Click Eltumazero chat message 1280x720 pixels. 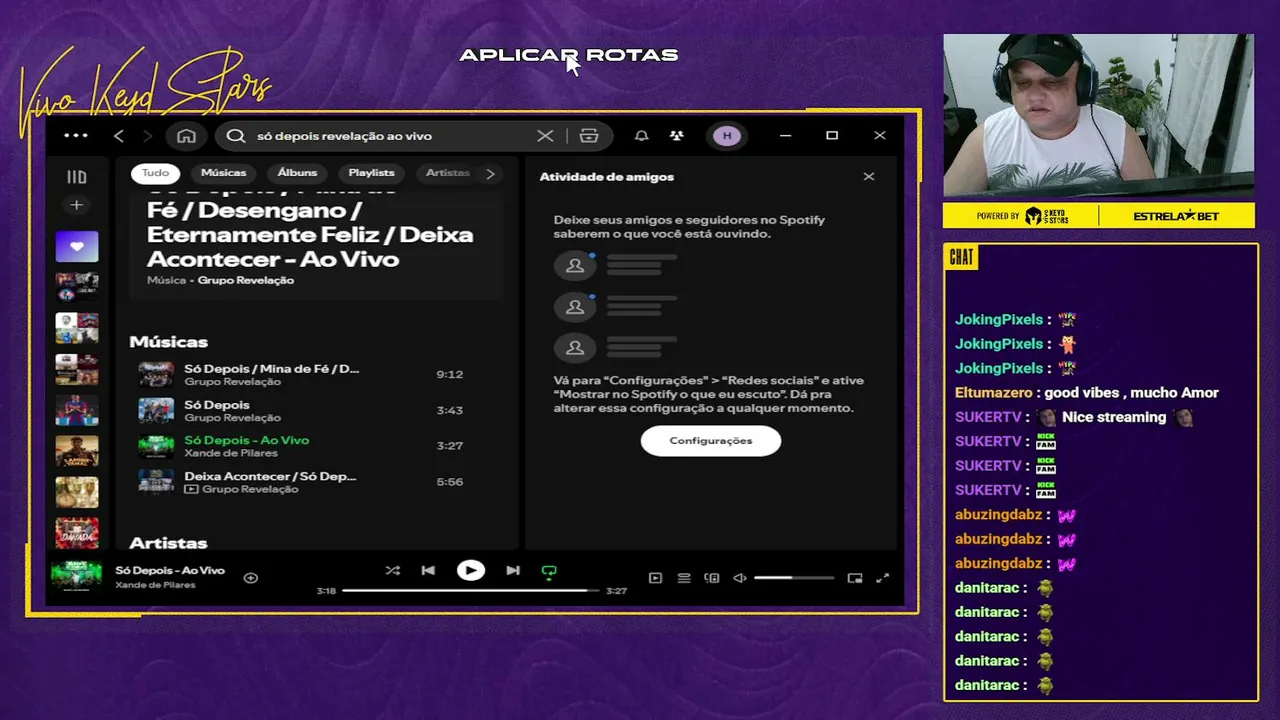1087,393
